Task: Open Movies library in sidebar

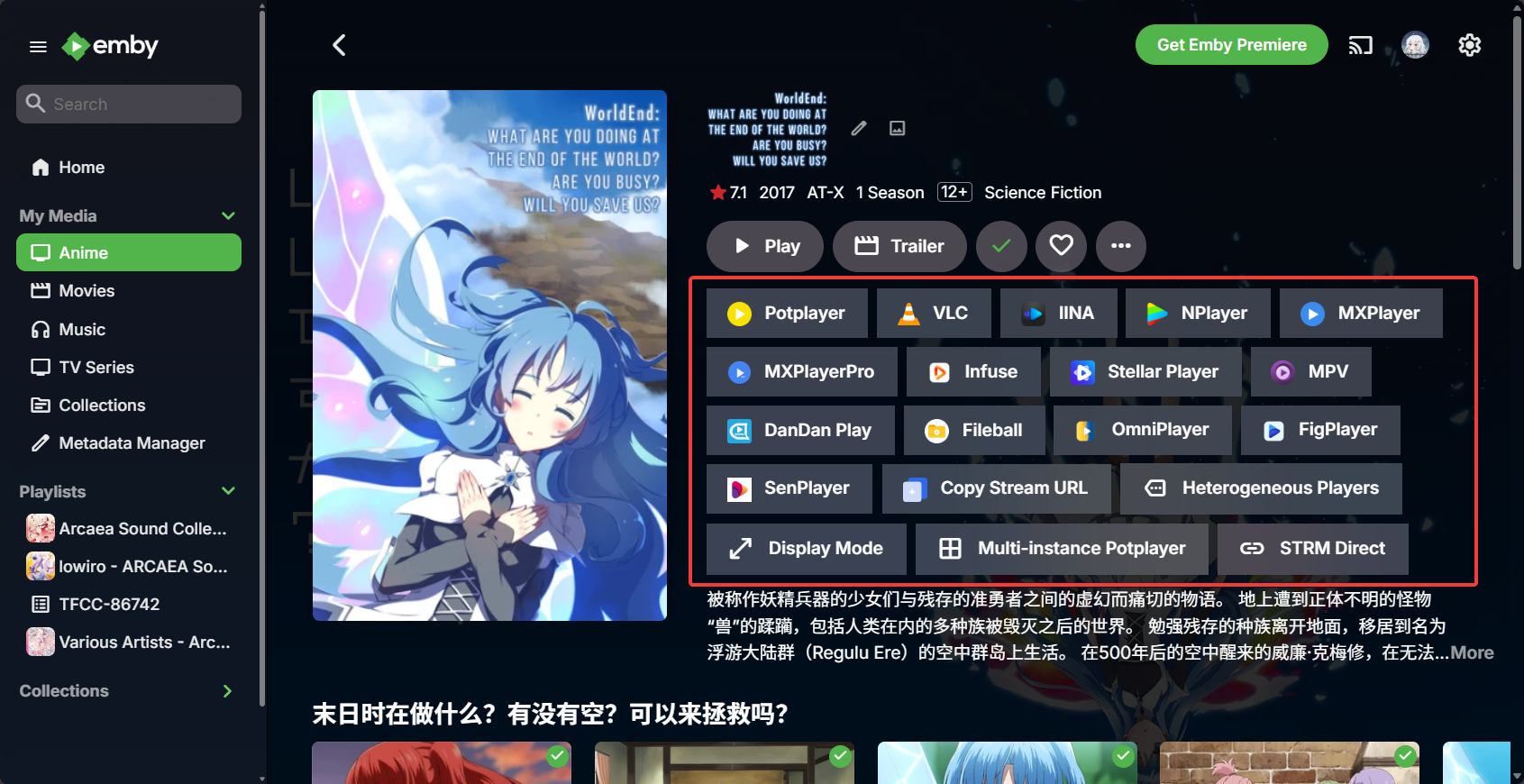Action: pyautogui.click(x=129, y=291)
